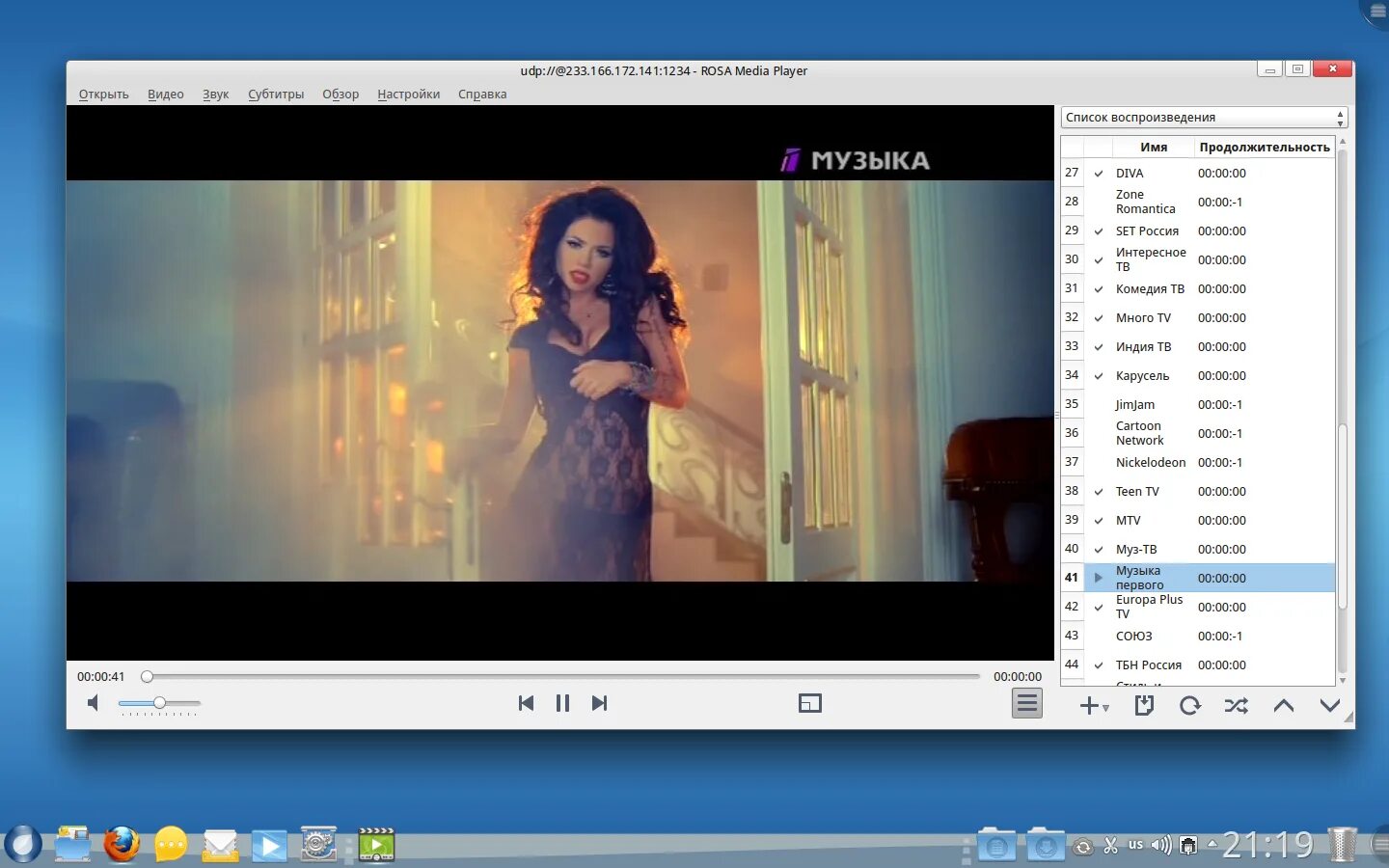Screen dimensions: 1389x868
Task: Add a new item to the playlist
Action: [x=1088, y=705]
